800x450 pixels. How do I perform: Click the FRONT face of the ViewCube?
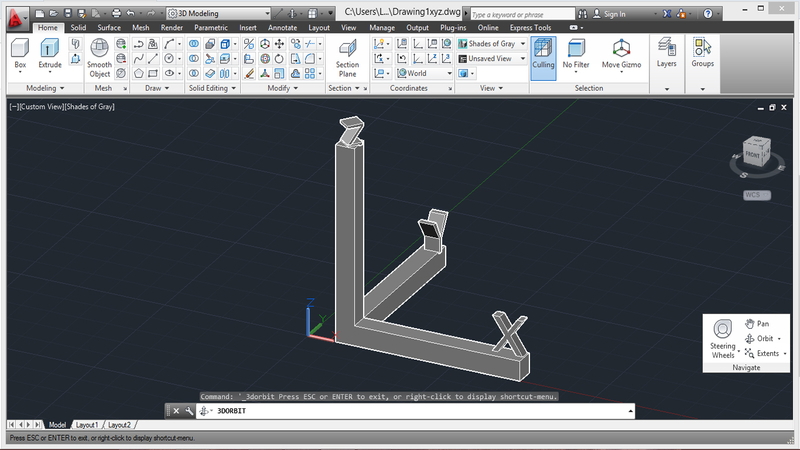click(753, 154)
